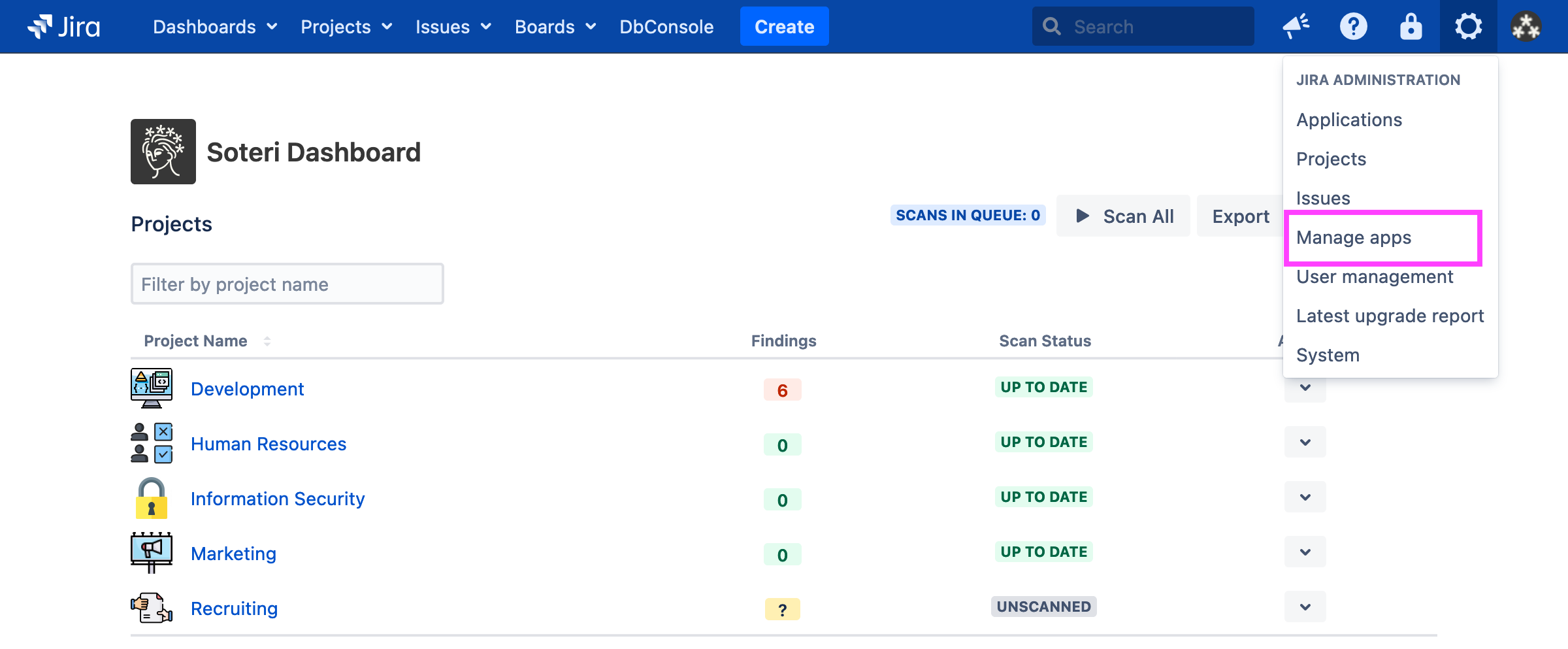Click the Marketing project icon
Viewport: 1568px width, 649px height.
point(152,553)
